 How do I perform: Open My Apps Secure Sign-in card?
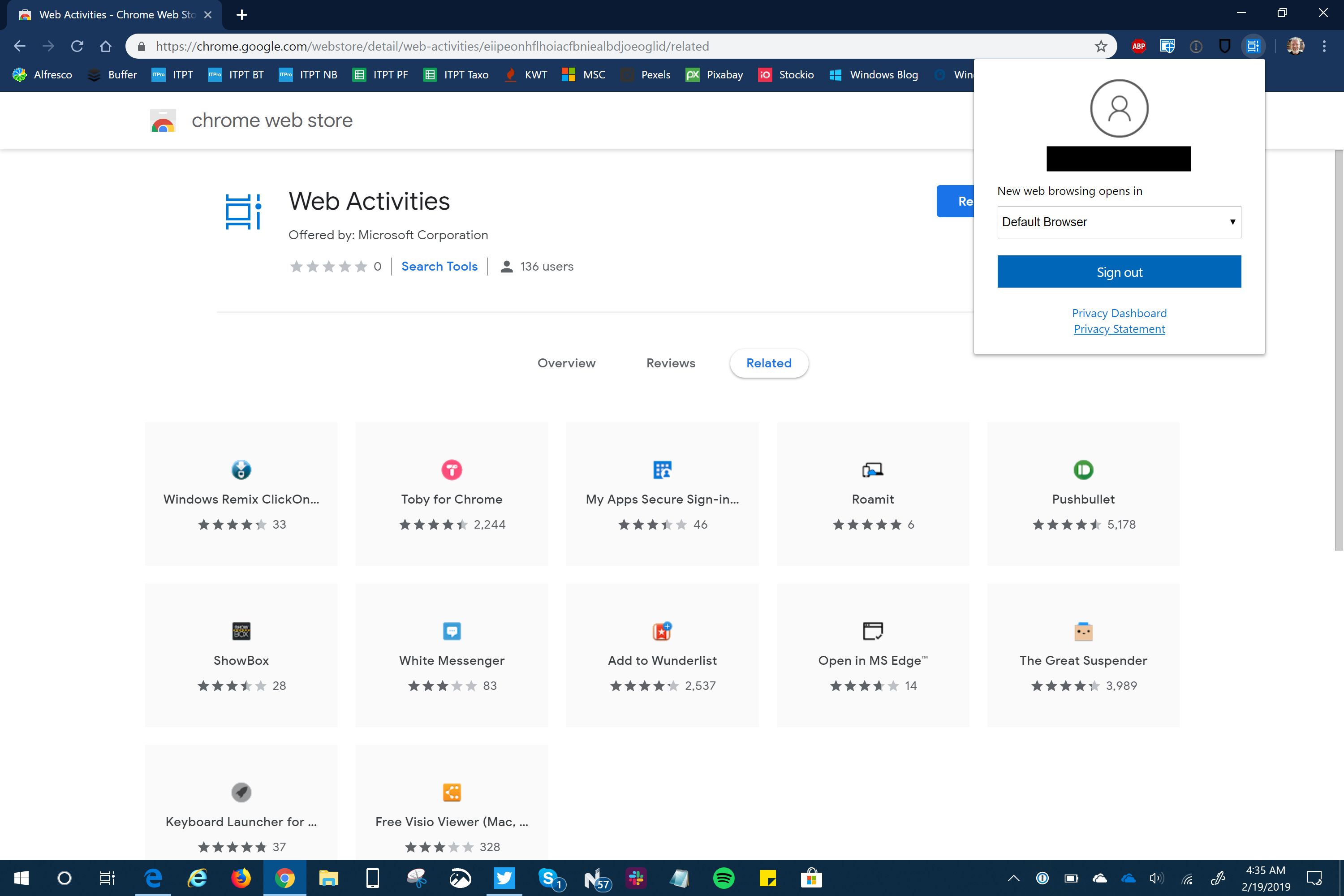662,494
